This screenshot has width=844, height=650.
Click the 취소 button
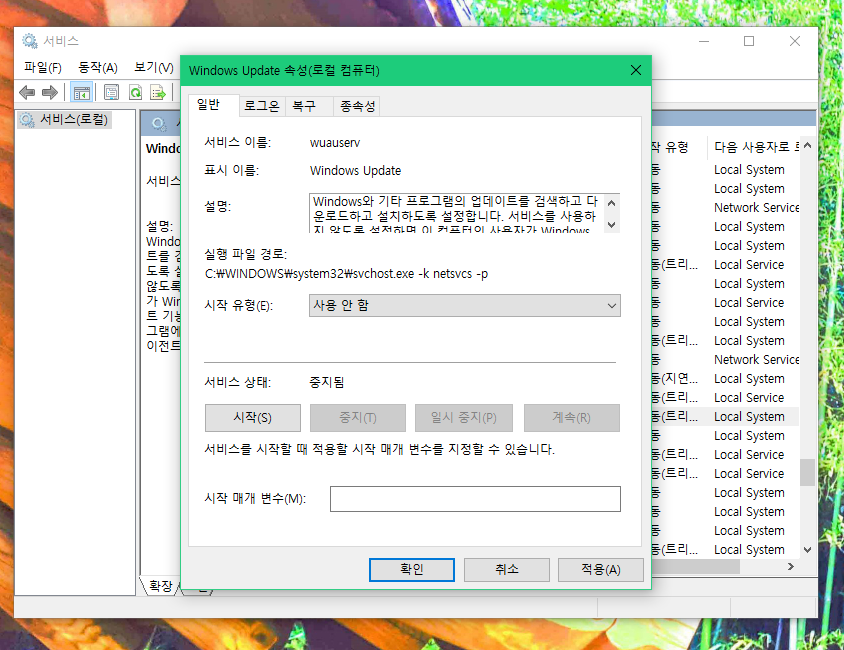[x=507, y=569]
